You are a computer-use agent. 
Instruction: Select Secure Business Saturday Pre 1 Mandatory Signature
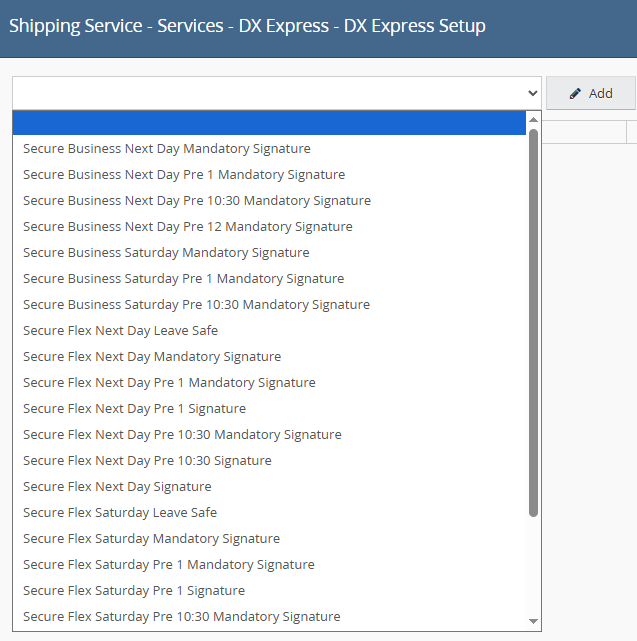point(183,279)
